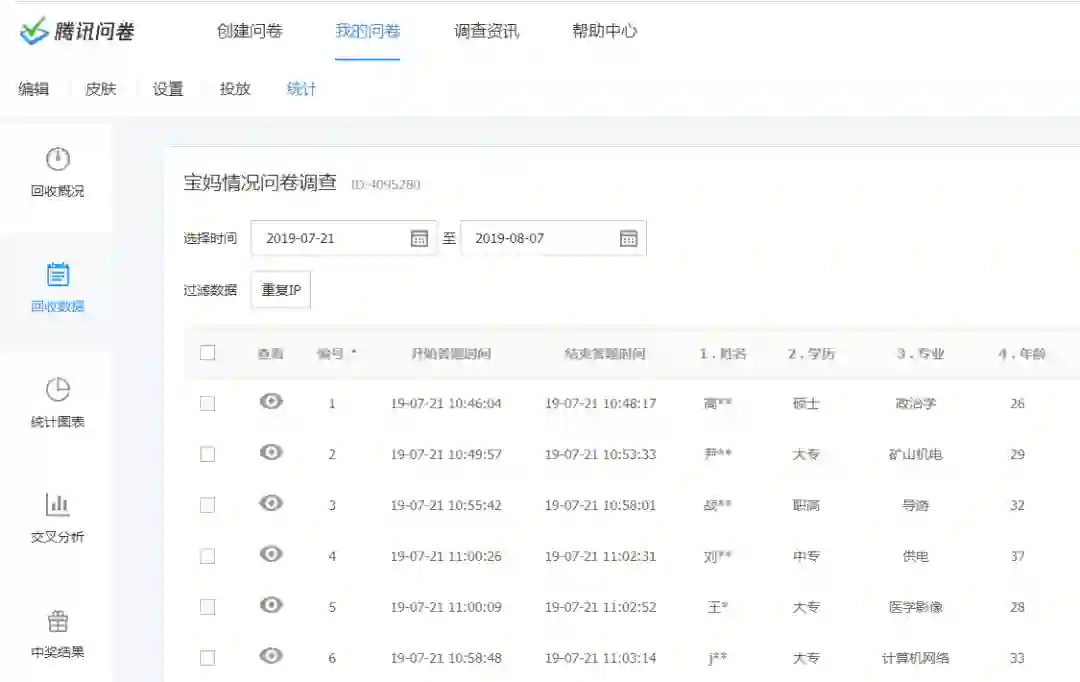View response number 5 eye icon
This screenshot has width=1080, height=682.
coord(271,605)
